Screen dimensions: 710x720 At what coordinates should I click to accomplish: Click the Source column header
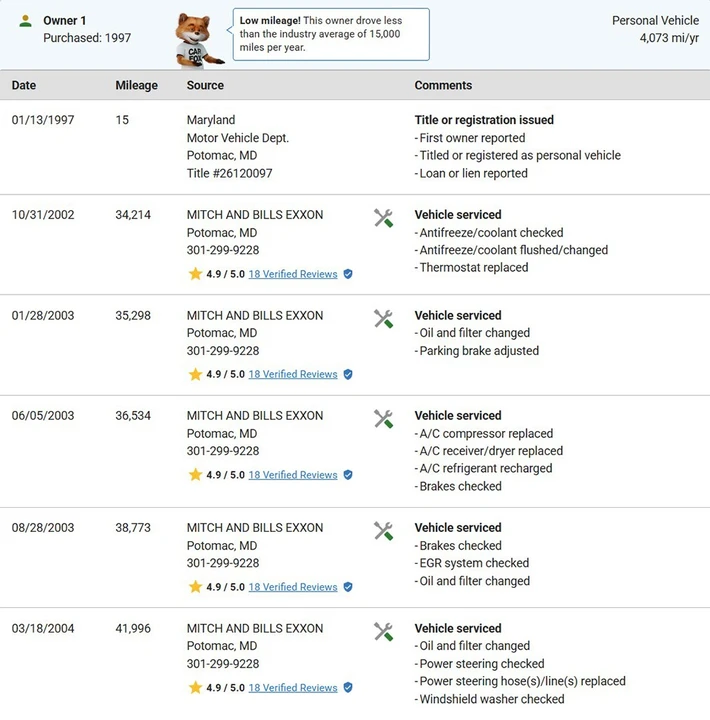point(205,85)
